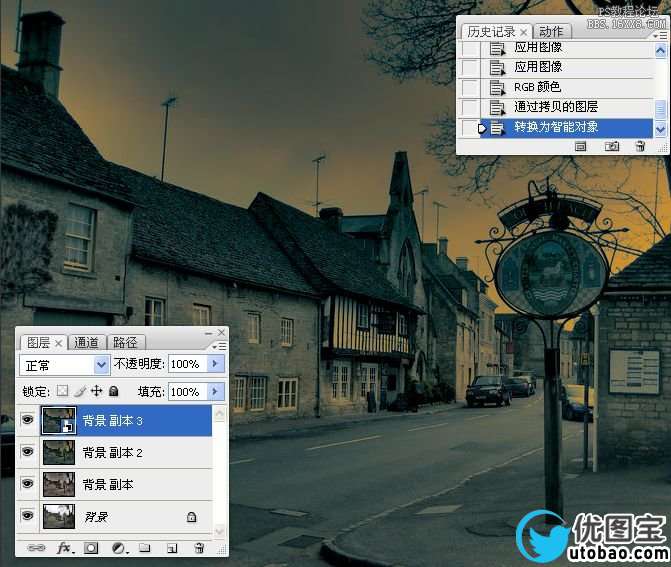Delete current history state trash icon
The height and width of the screenshot is (567, 671).
(x=640, y=146)
